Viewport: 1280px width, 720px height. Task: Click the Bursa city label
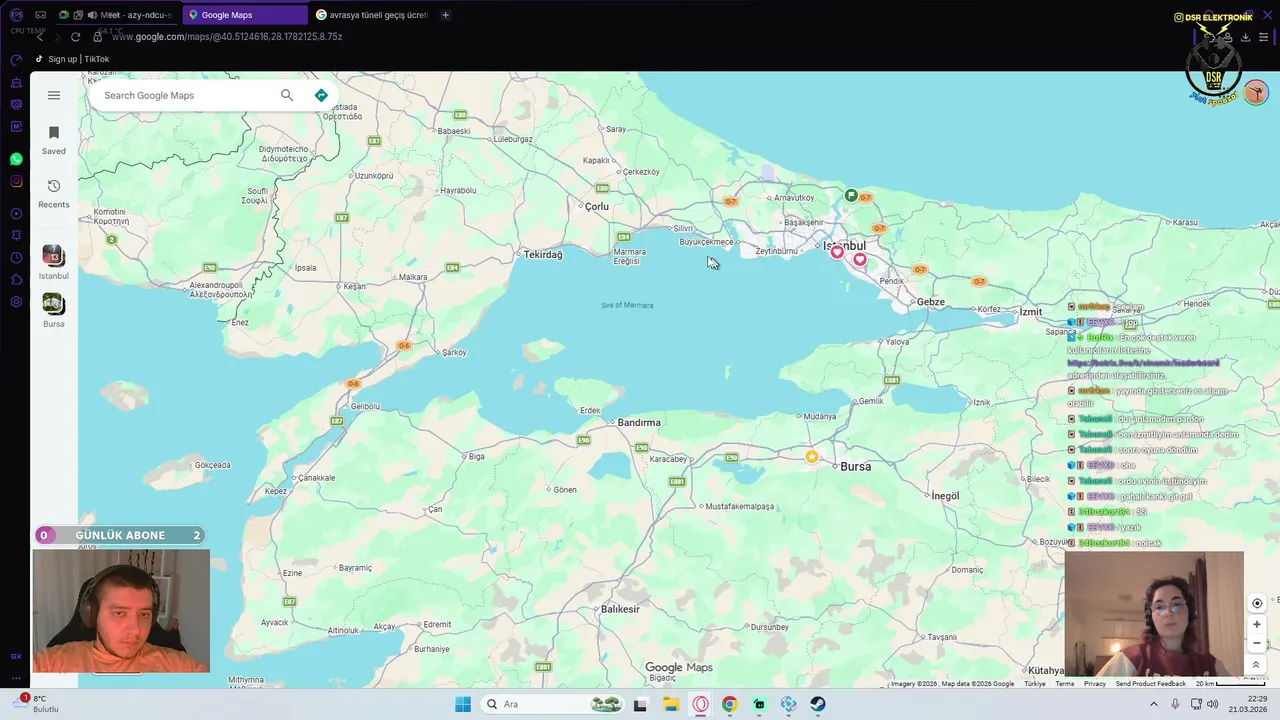(856, 467)
